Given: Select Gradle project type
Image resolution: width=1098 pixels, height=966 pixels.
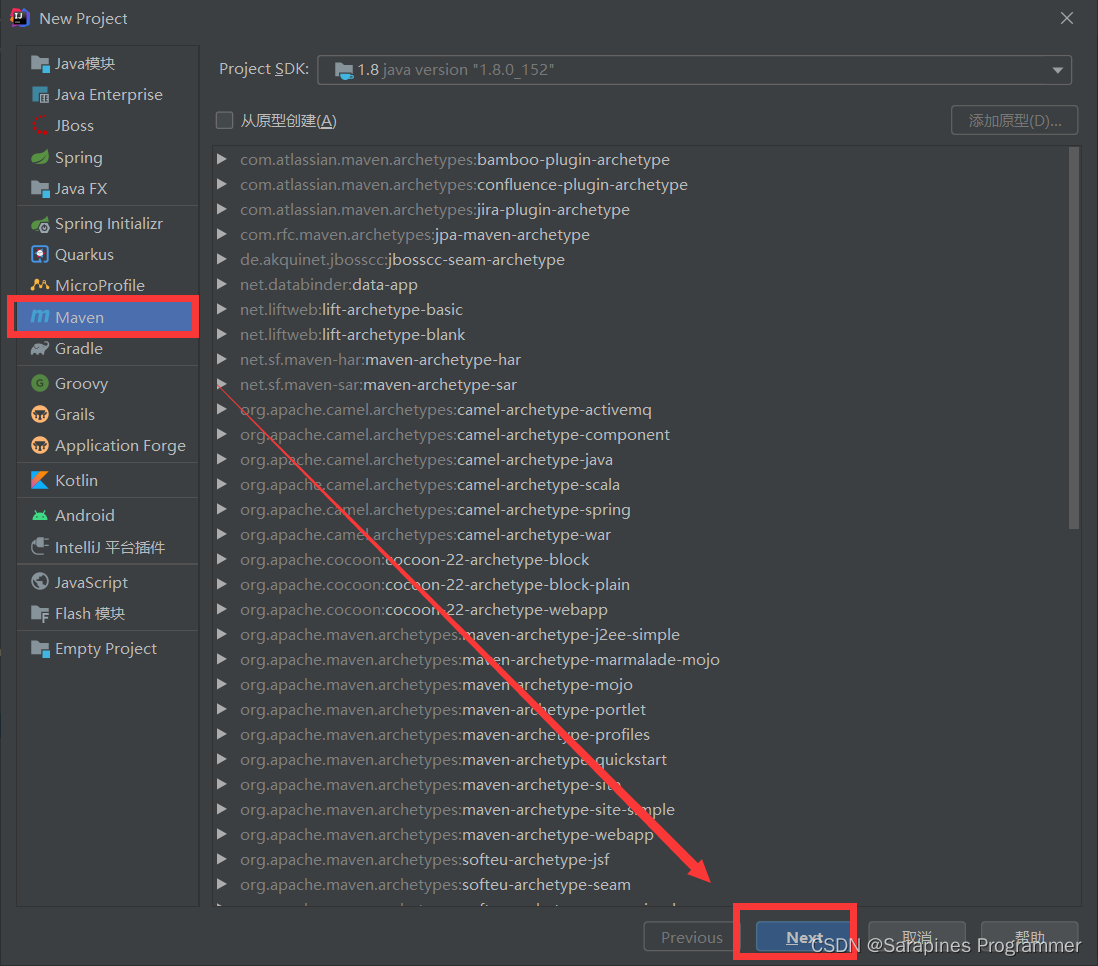Looking at the screenshot, I should click(x=107, y=348).
